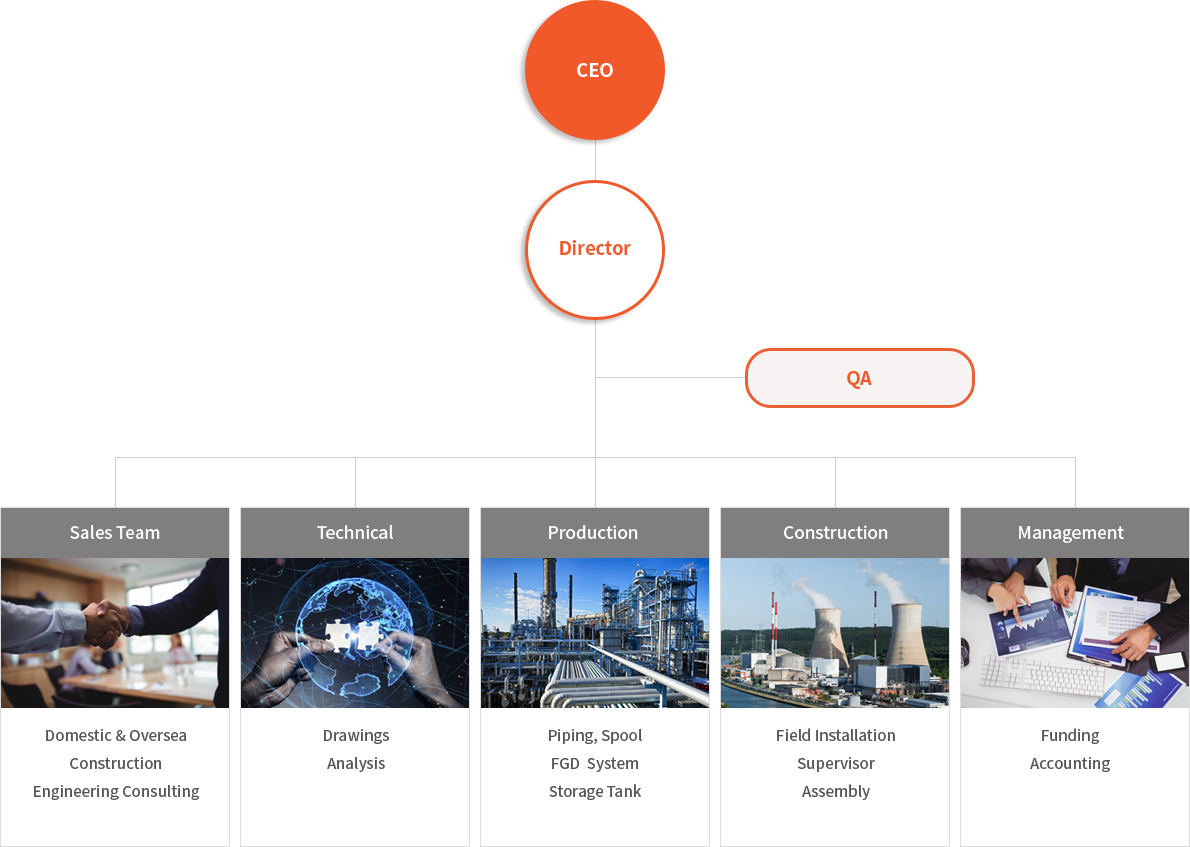Viewport: 1190px width, 847px height.
Task: Click the QA rounded box
Action: pyautogui.click(x=859, y=378)
